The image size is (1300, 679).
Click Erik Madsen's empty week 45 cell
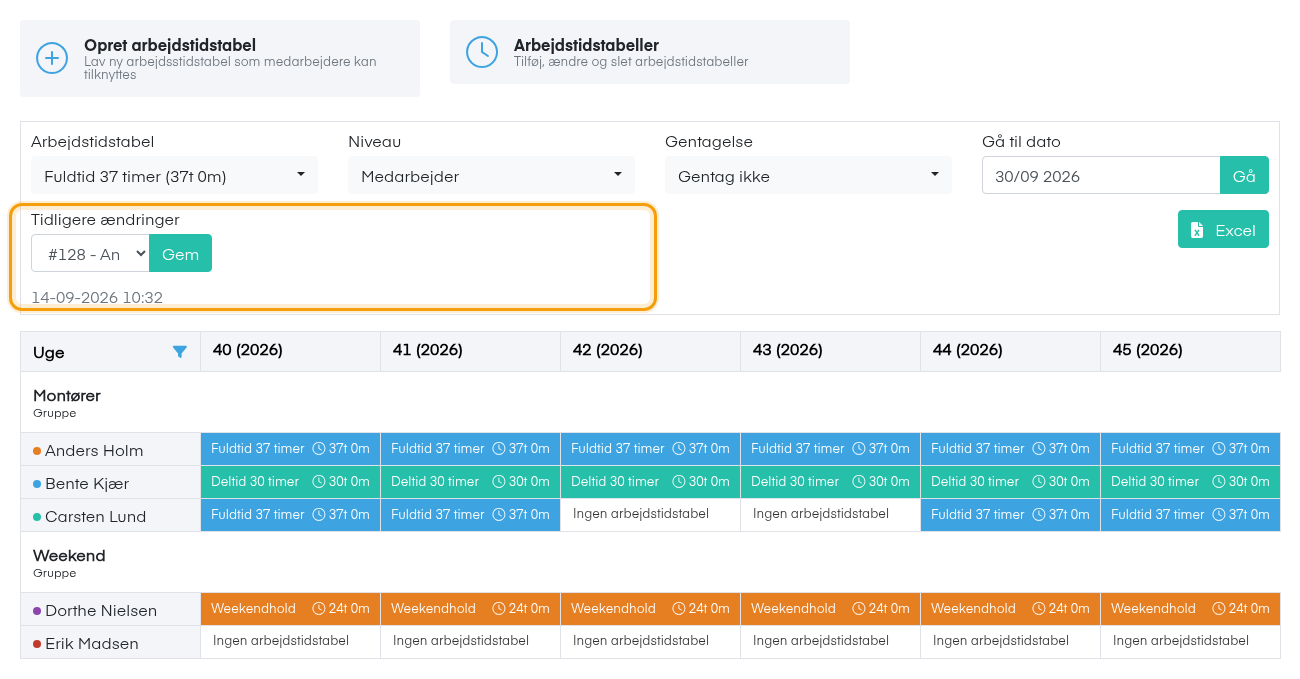click(x=1191, y=642)
